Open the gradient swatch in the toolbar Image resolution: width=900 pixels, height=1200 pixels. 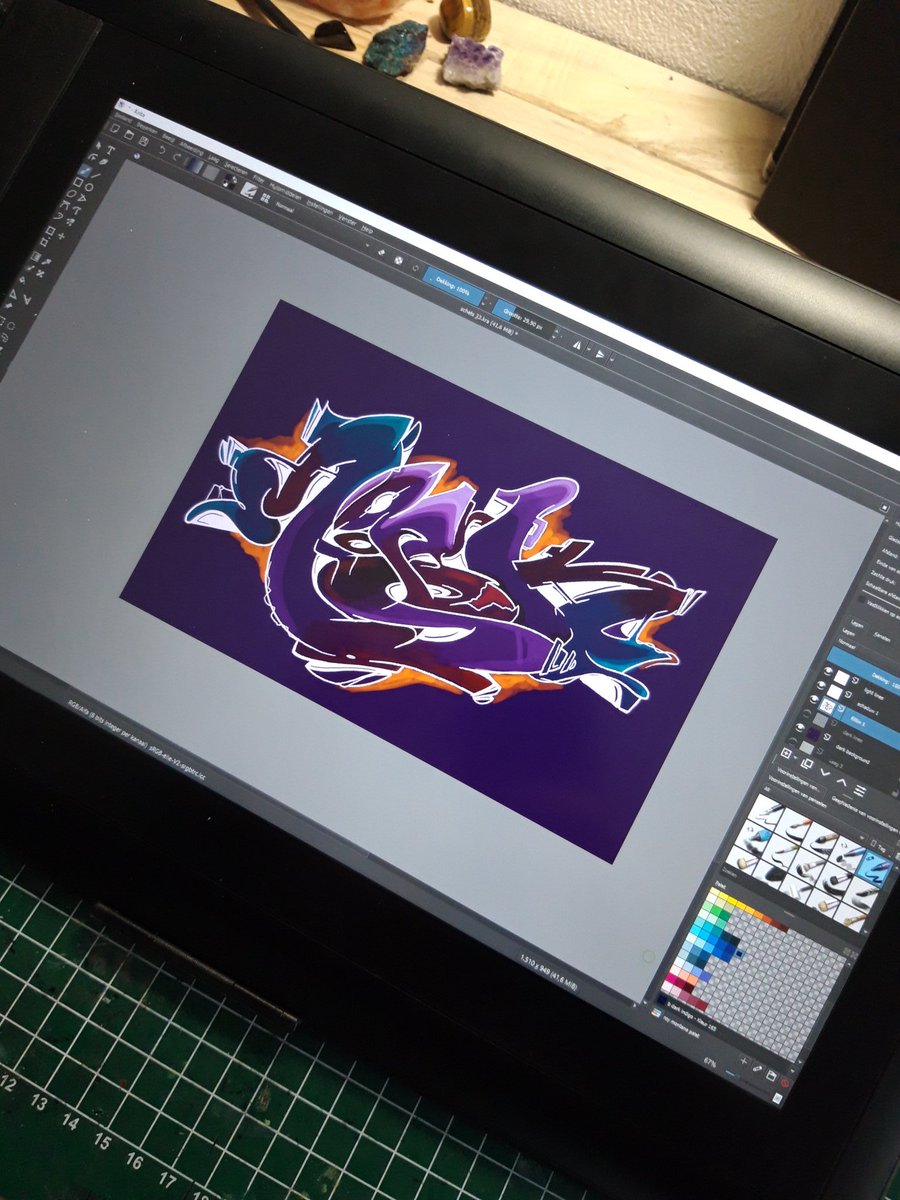tap(193, 165)
